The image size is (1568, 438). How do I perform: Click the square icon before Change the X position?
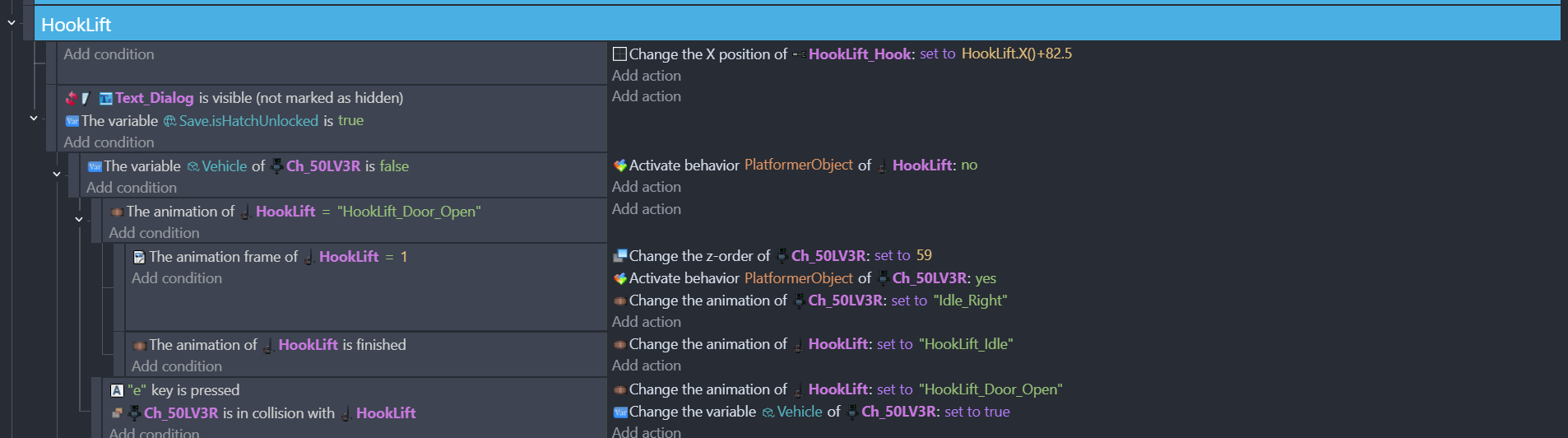(x=619, y=54)
